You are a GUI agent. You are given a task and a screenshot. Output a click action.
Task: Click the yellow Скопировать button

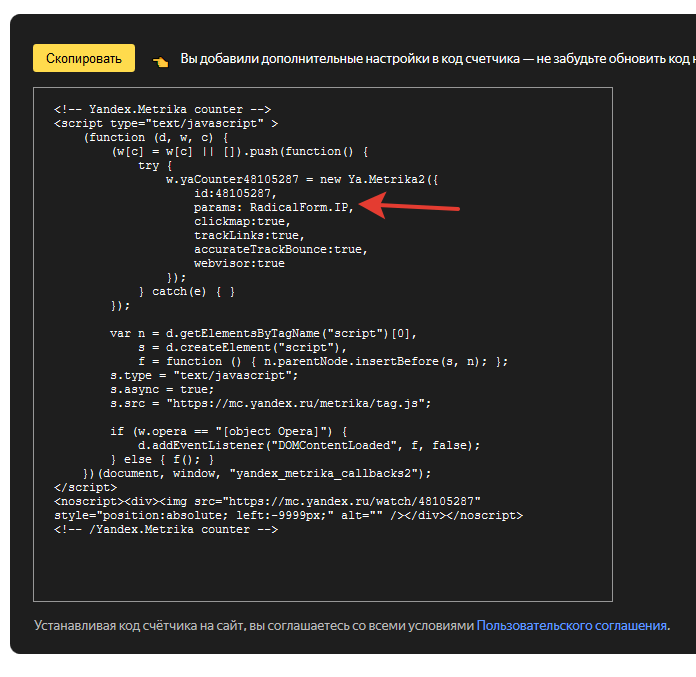83,59
